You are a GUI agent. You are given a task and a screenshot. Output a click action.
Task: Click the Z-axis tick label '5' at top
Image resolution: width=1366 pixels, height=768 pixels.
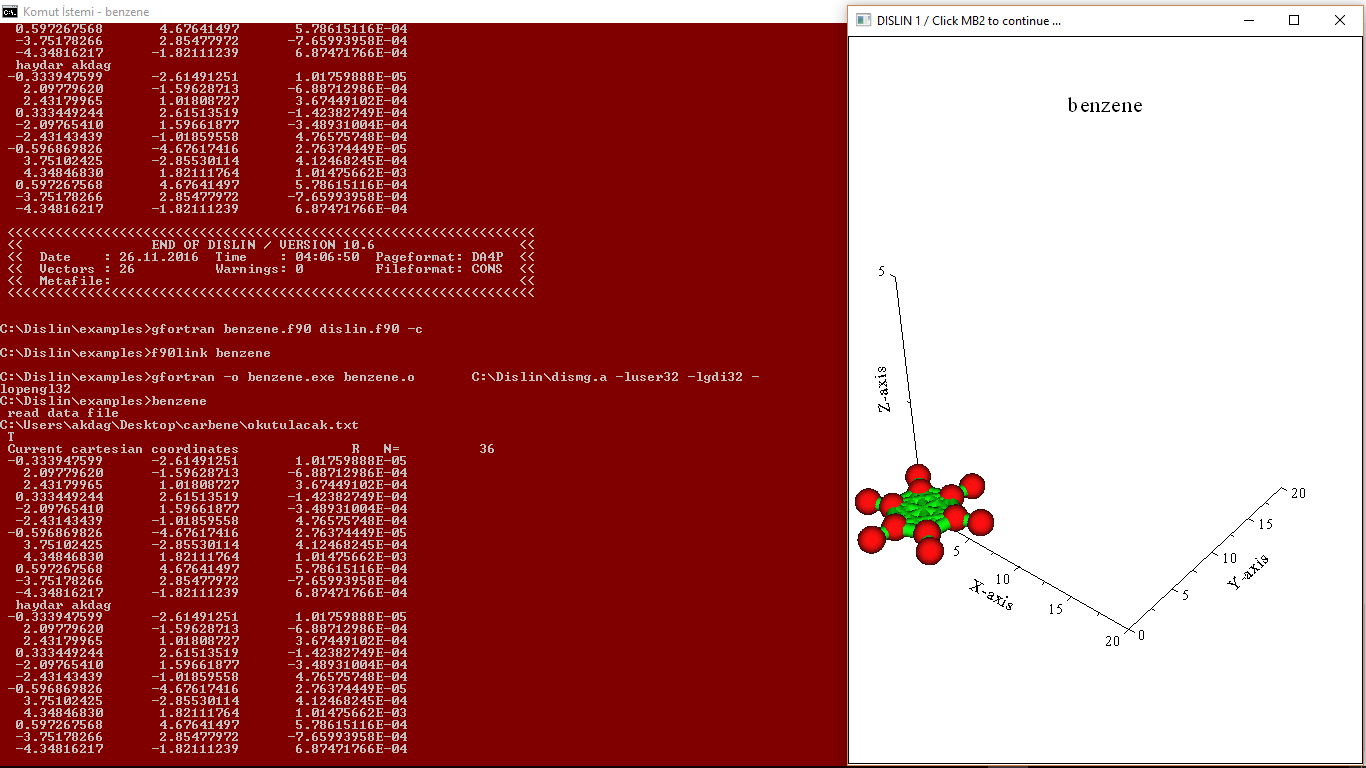(881, 271)
